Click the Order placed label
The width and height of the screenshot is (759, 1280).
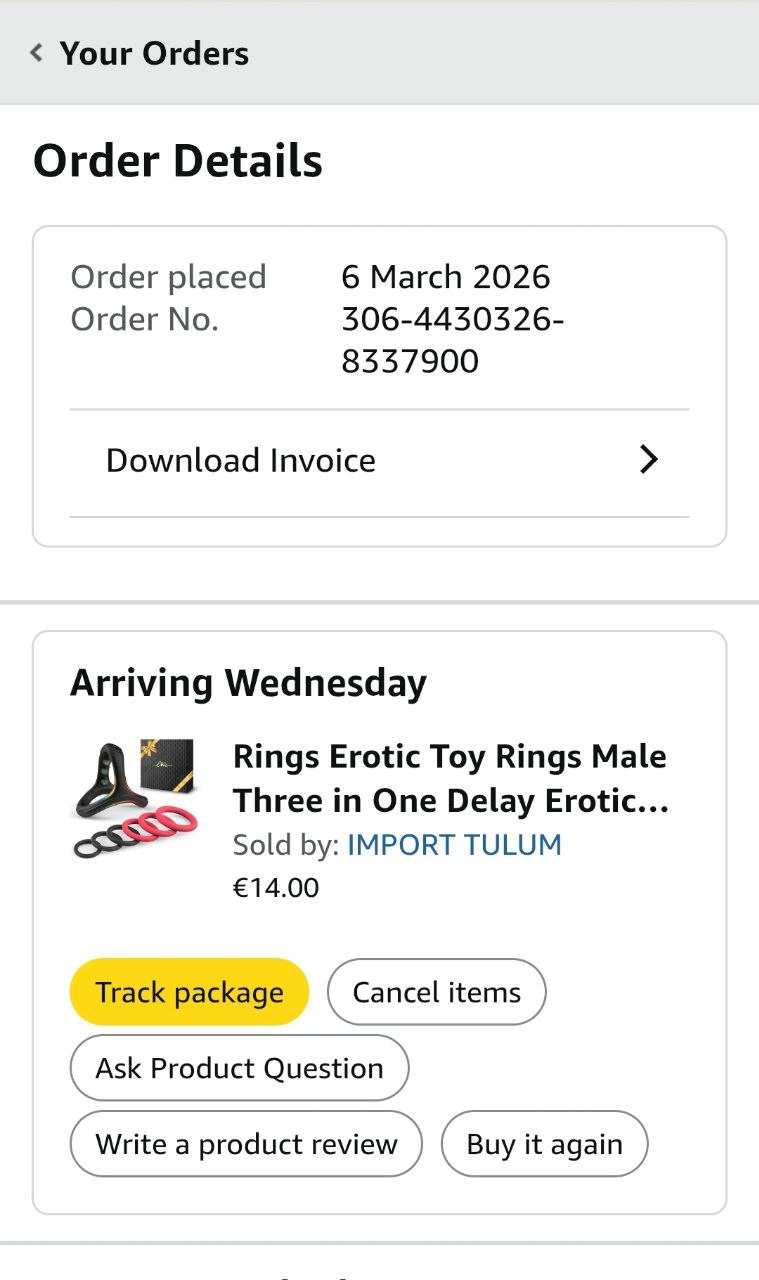click(x=168, y=277)
